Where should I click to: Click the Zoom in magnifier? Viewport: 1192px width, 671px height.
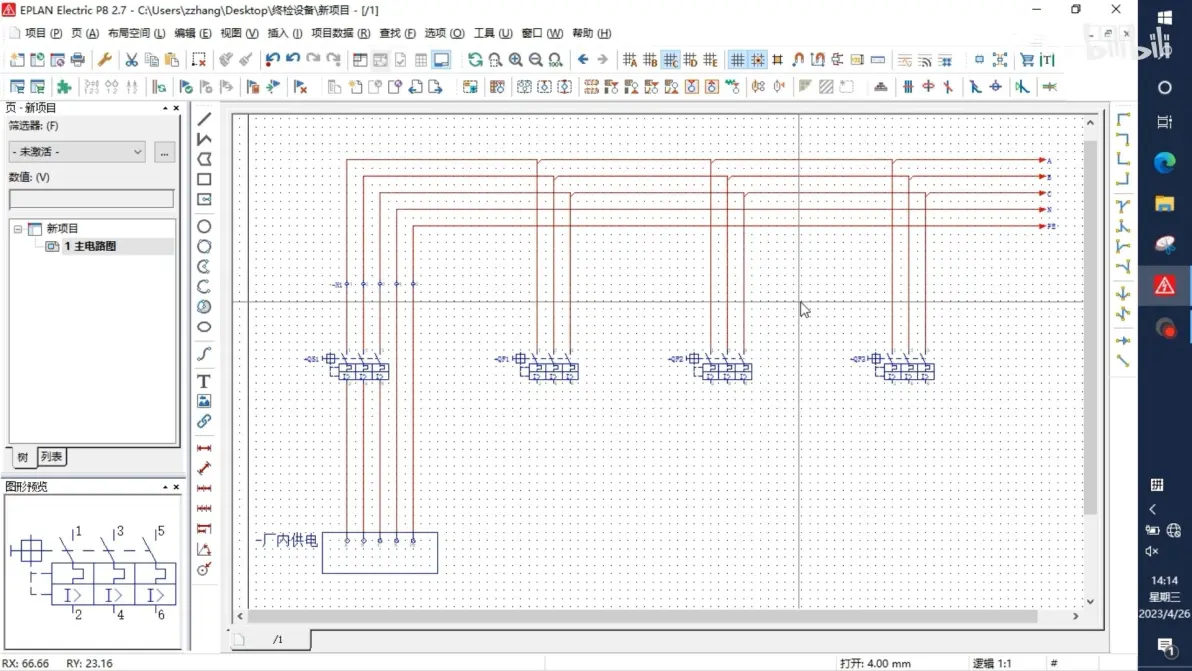(515, 59)
